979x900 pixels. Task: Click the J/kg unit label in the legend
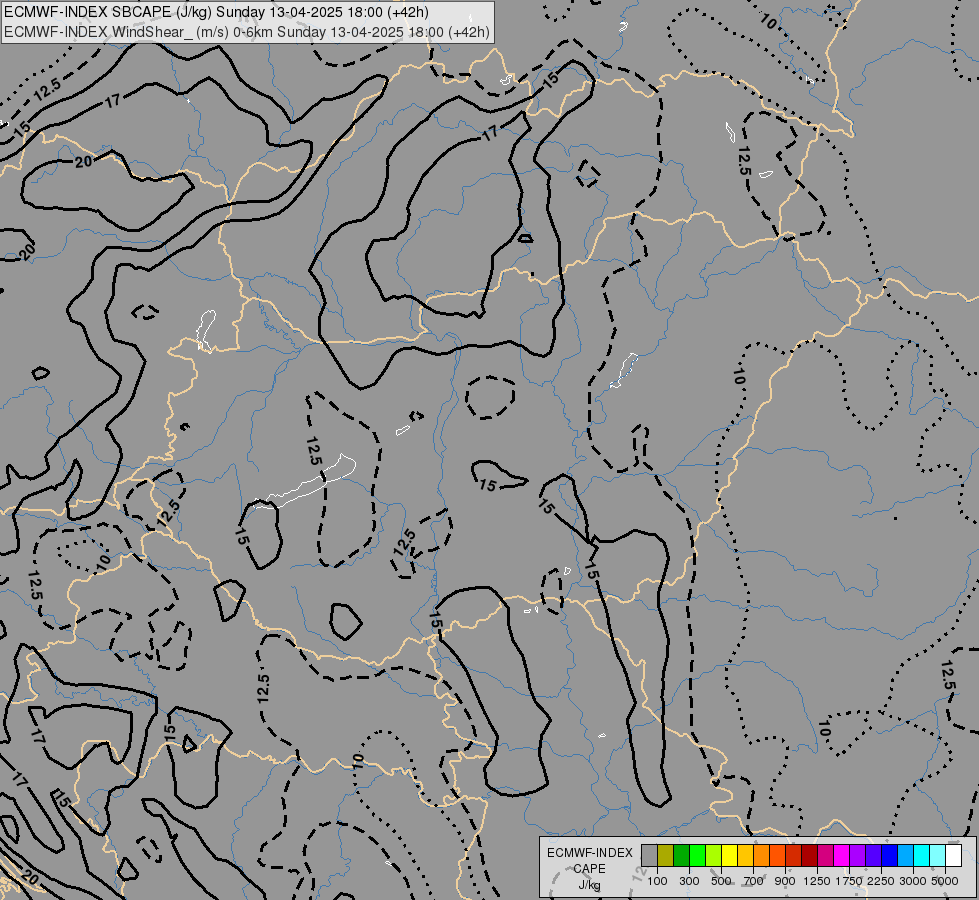click(589, 885)
